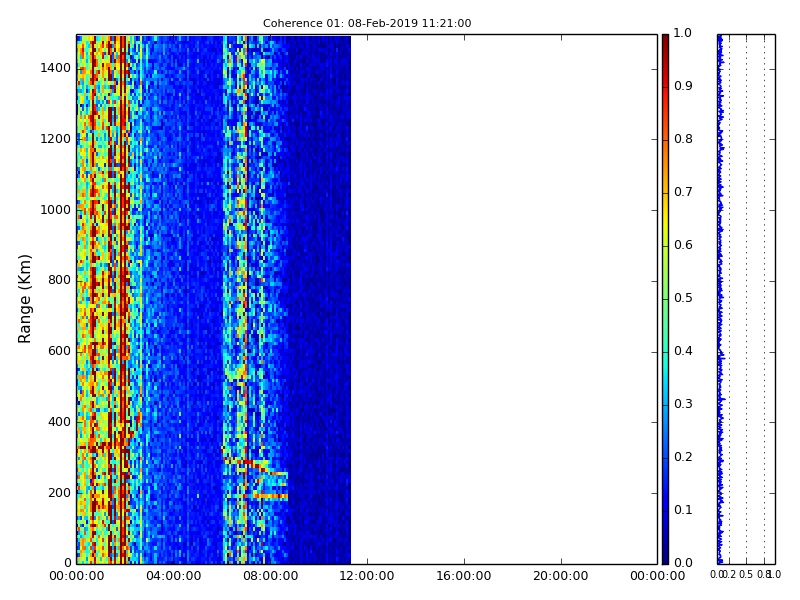
Task: Click the side profile plot's 0.5 tick label
Action: [746, 574]
